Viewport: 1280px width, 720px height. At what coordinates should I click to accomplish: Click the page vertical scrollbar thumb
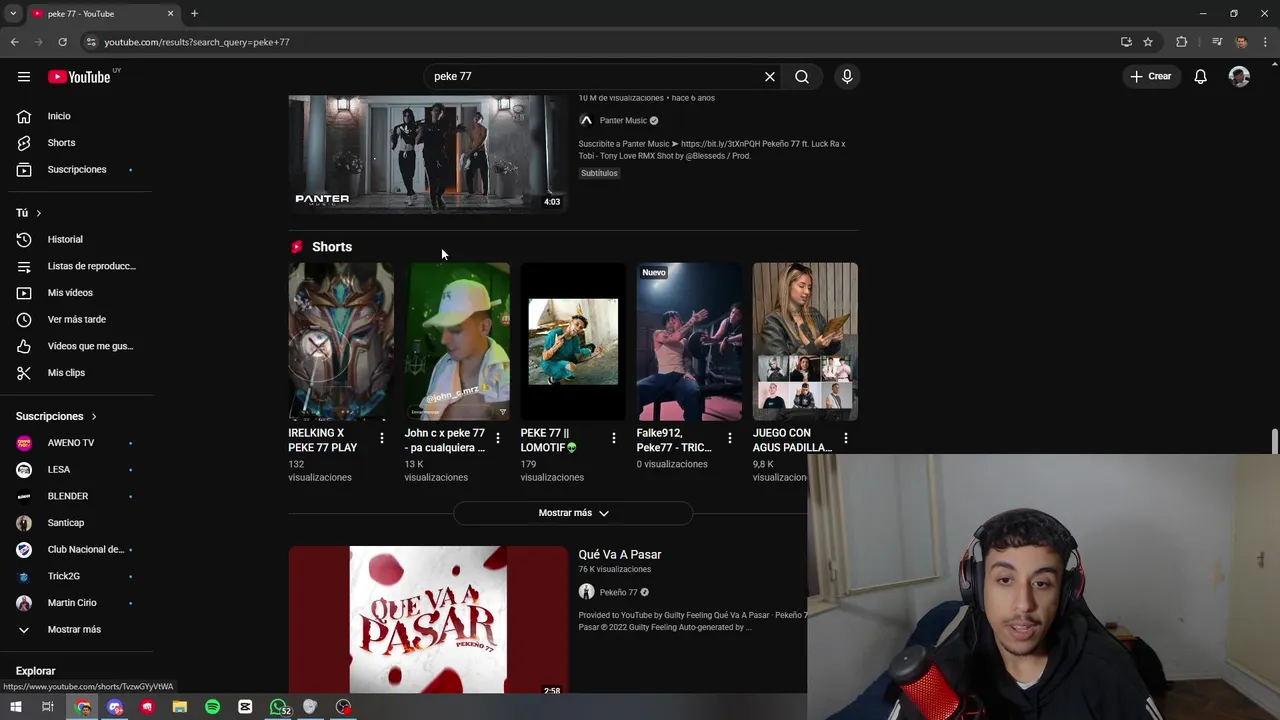(1274, 441)
